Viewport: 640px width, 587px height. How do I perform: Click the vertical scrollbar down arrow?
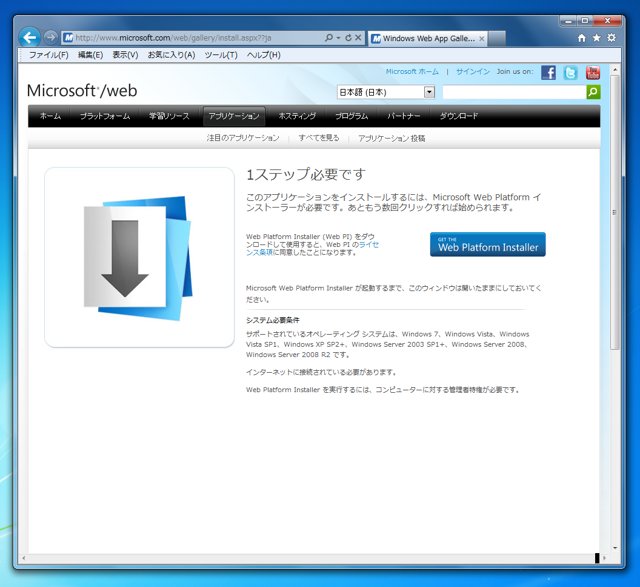tap(615, 548)
